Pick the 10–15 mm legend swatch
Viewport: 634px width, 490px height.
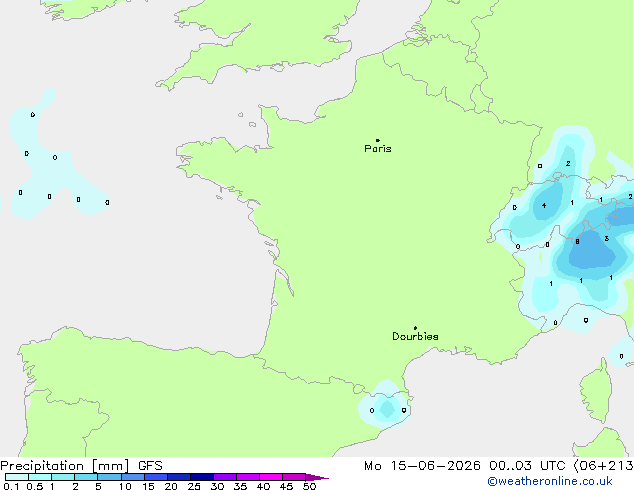pos(132,477)
